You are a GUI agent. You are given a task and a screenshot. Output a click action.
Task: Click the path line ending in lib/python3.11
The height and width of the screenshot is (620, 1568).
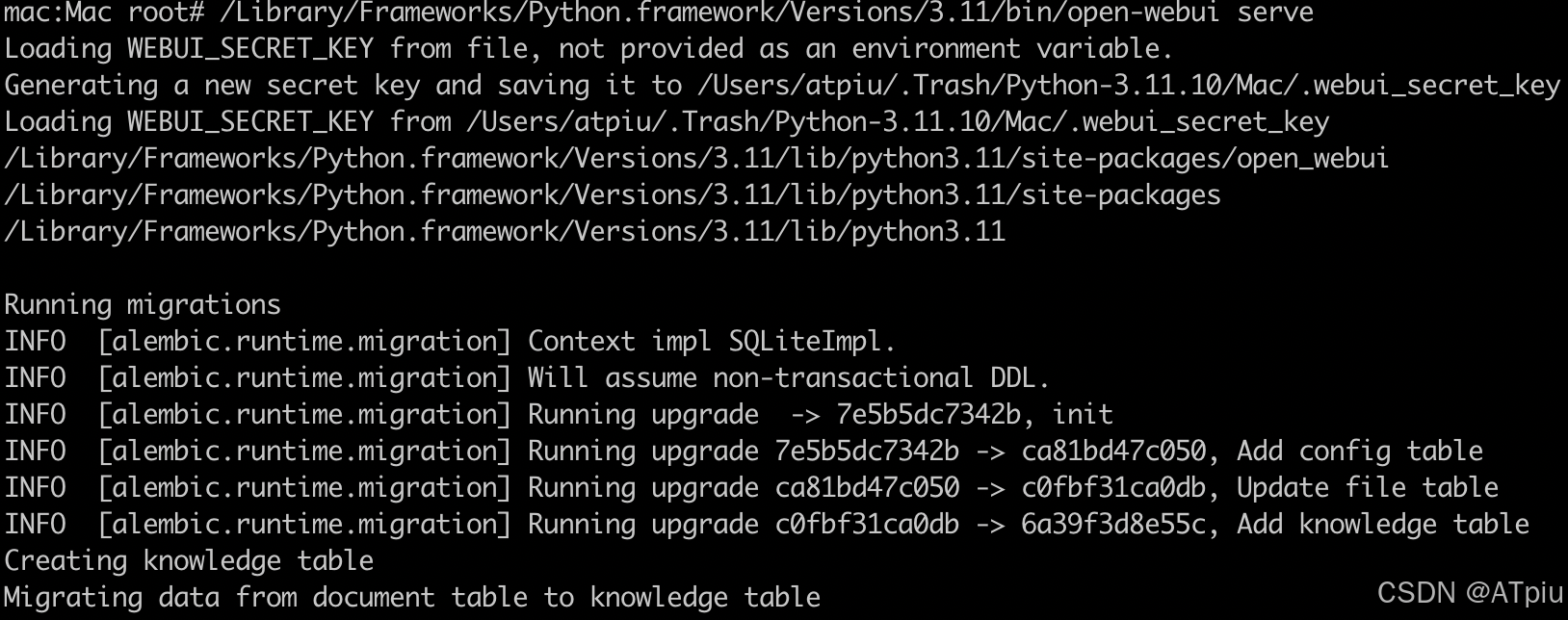(x=505, y=232)
